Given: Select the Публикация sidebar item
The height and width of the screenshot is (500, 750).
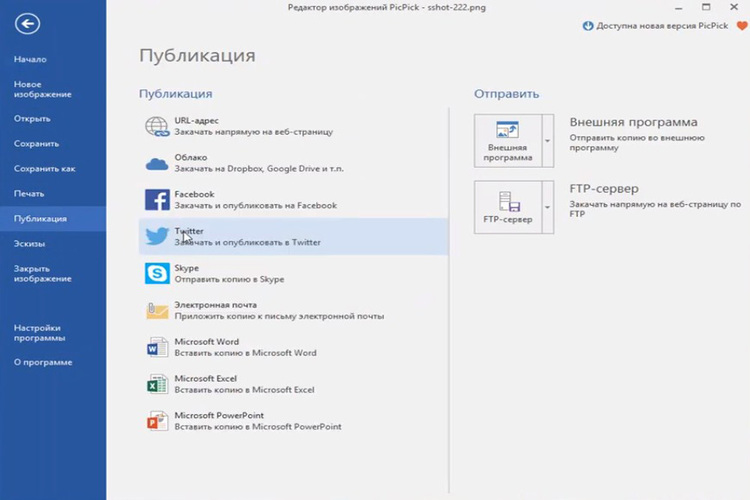Looking at the screenshot, I should pyautogui.click(x=53, y=219).
